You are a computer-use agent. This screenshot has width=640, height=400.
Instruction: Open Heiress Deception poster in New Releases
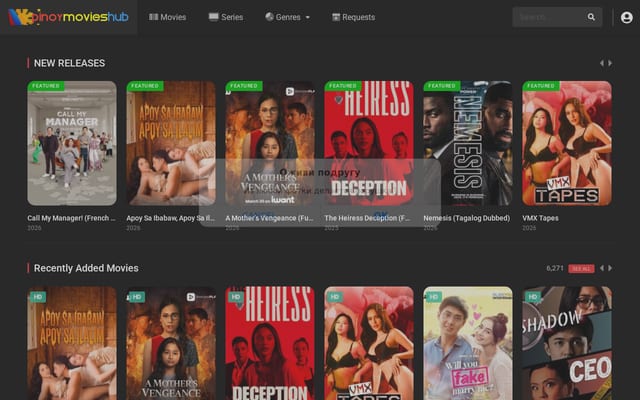[369, 143]
